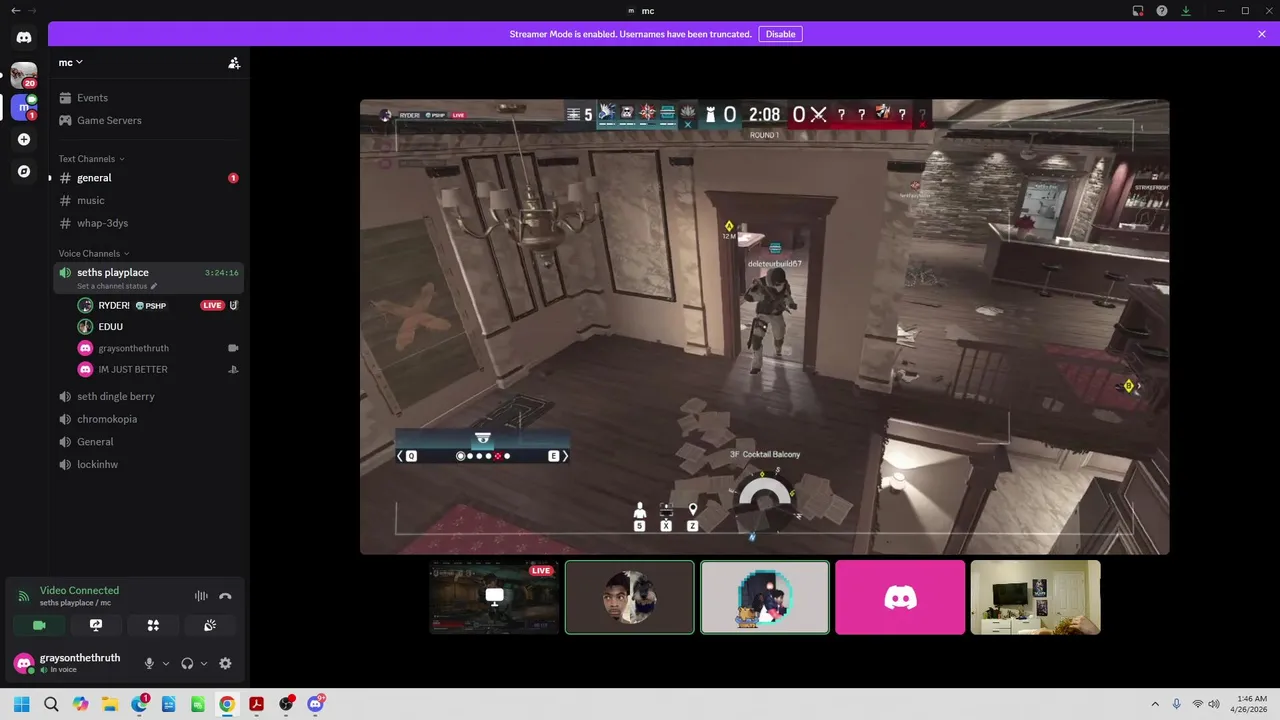
Task: Click Set a channel status link
Action: pyautogui.click(x=117, y=286)
